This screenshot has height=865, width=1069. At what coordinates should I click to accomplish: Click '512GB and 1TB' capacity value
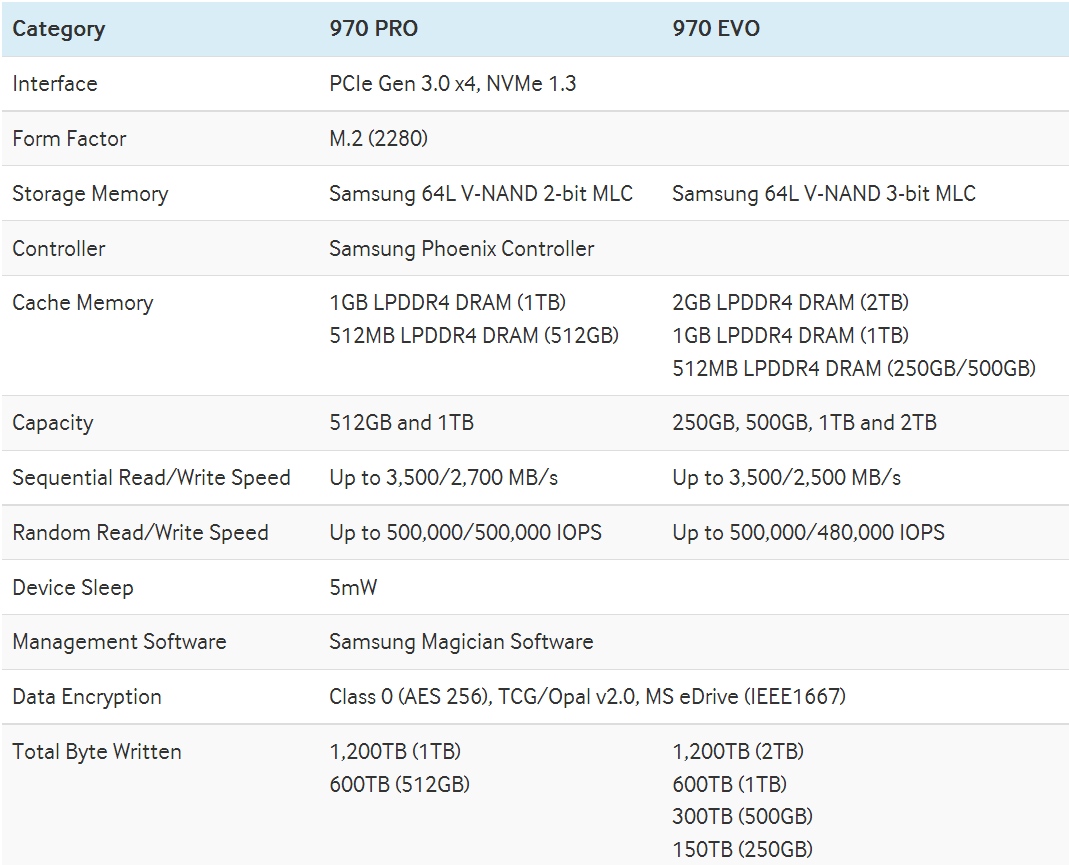(x=402, y=423)
